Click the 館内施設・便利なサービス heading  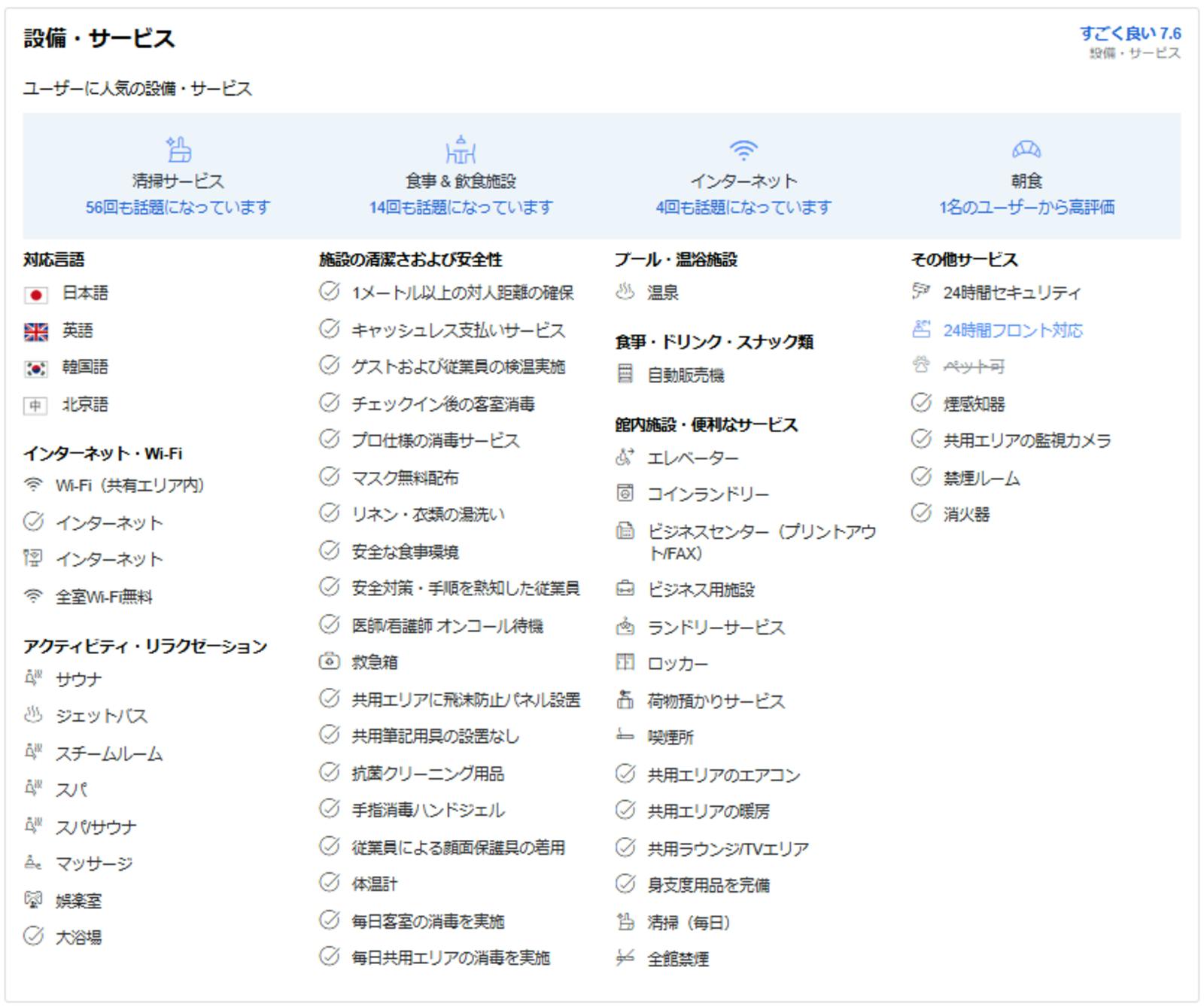pos(706,424)
